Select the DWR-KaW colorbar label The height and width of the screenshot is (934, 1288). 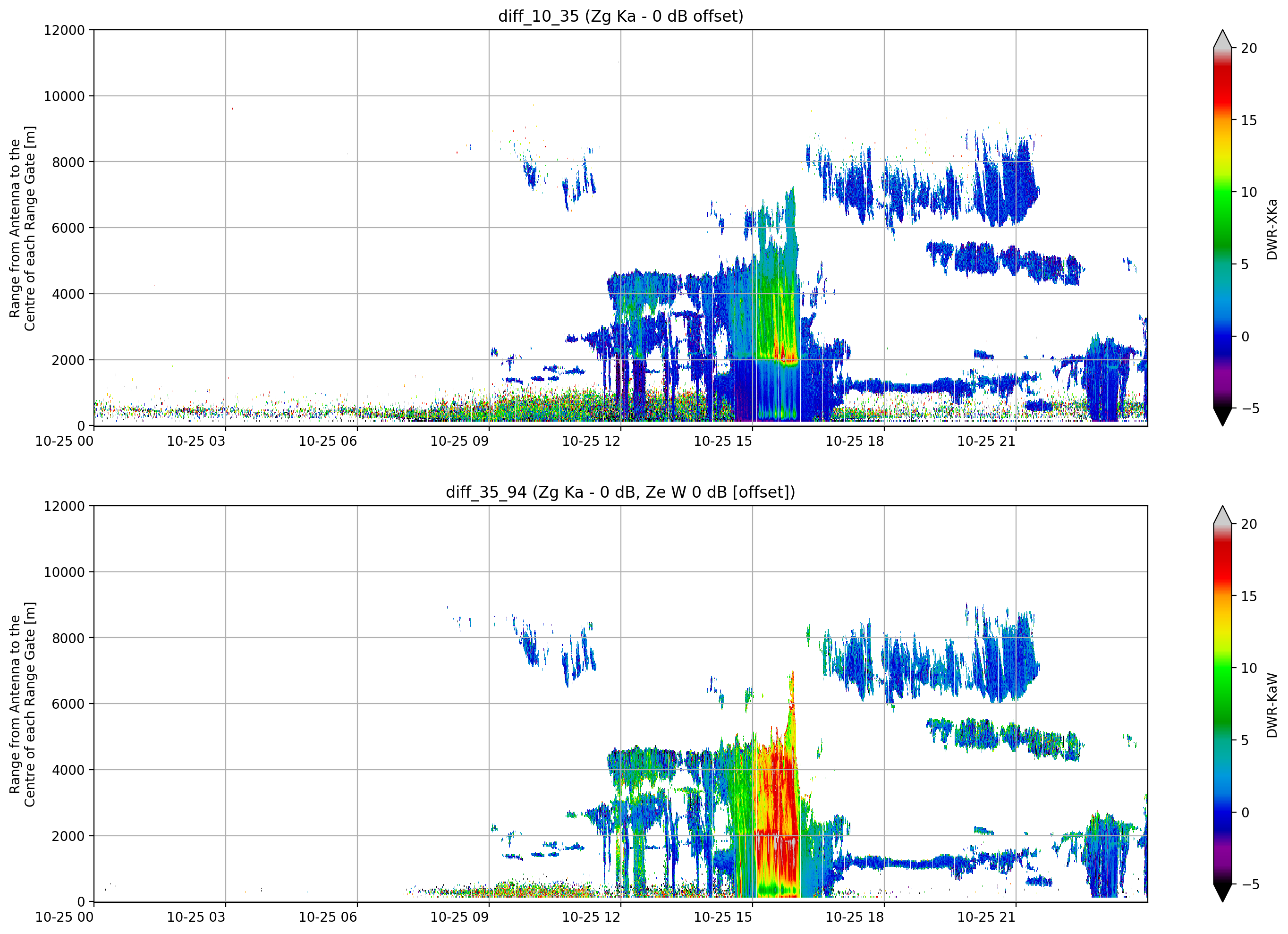[1271, 705]
